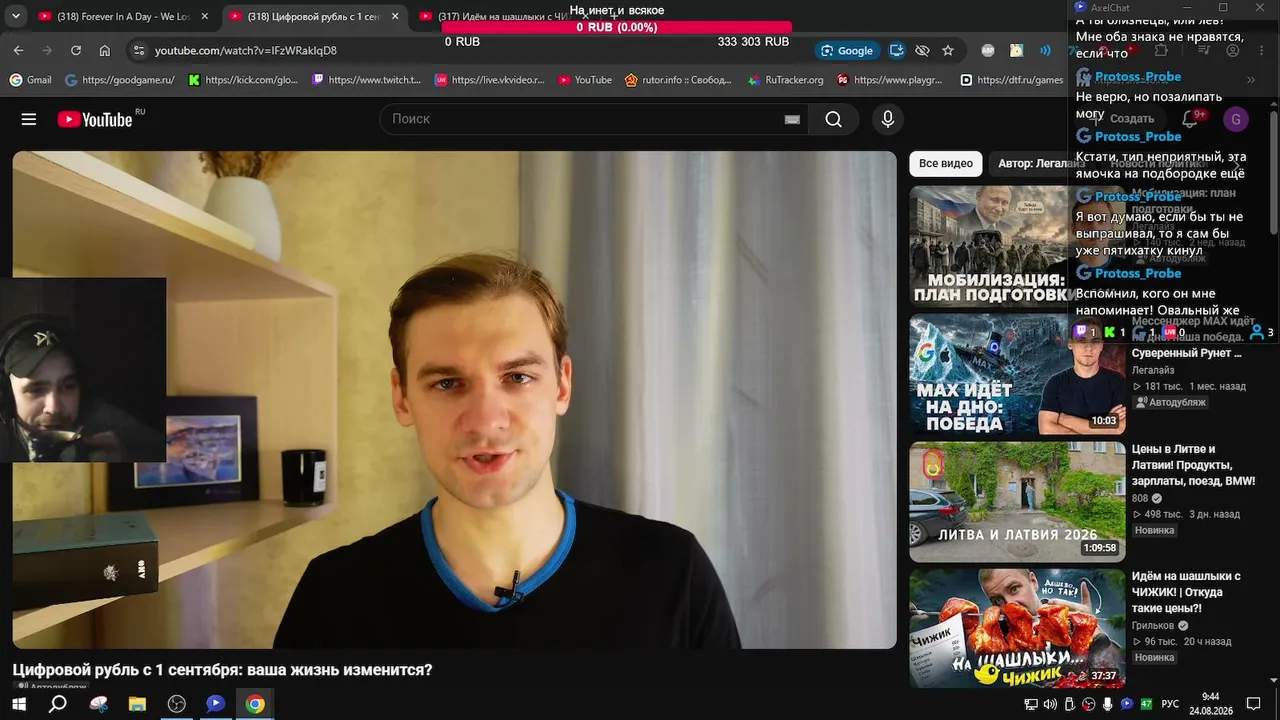This screenshot has height=720, width=1280.
Task: Open the MAX идёт на дно thumbnail
Action: pyautogui.click(x=1017, y=375)
